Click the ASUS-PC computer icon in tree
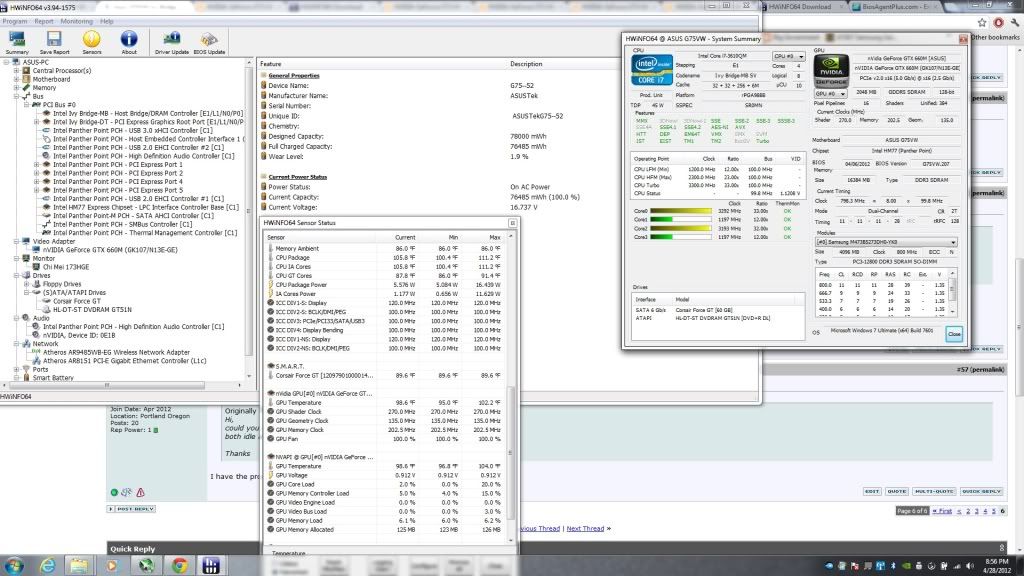 point(16,62)
